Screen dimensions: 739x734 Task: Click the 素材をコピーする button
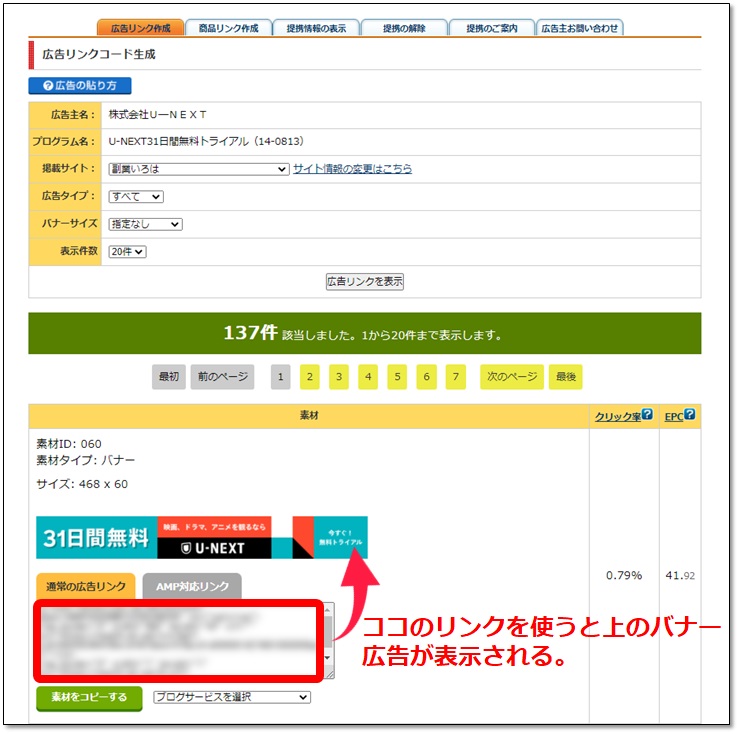tap(89, 698)
